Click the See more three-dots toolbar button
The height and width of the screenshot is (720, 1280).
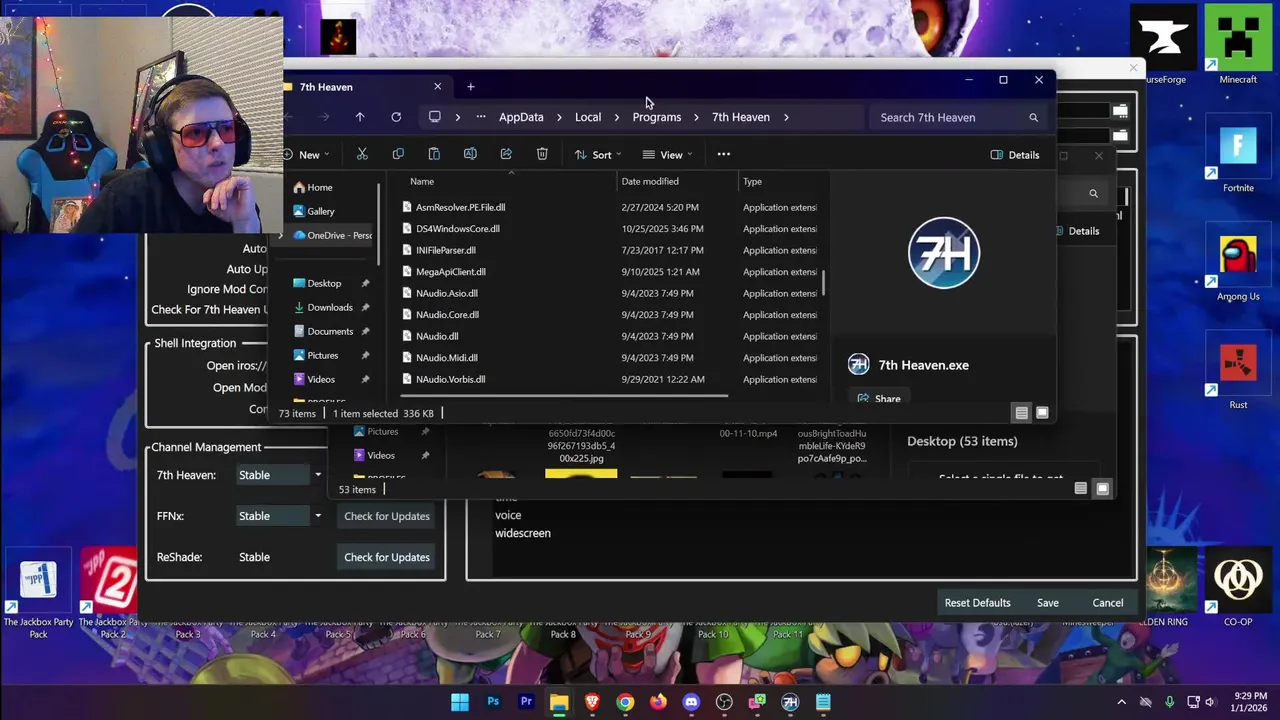point(723,154)
